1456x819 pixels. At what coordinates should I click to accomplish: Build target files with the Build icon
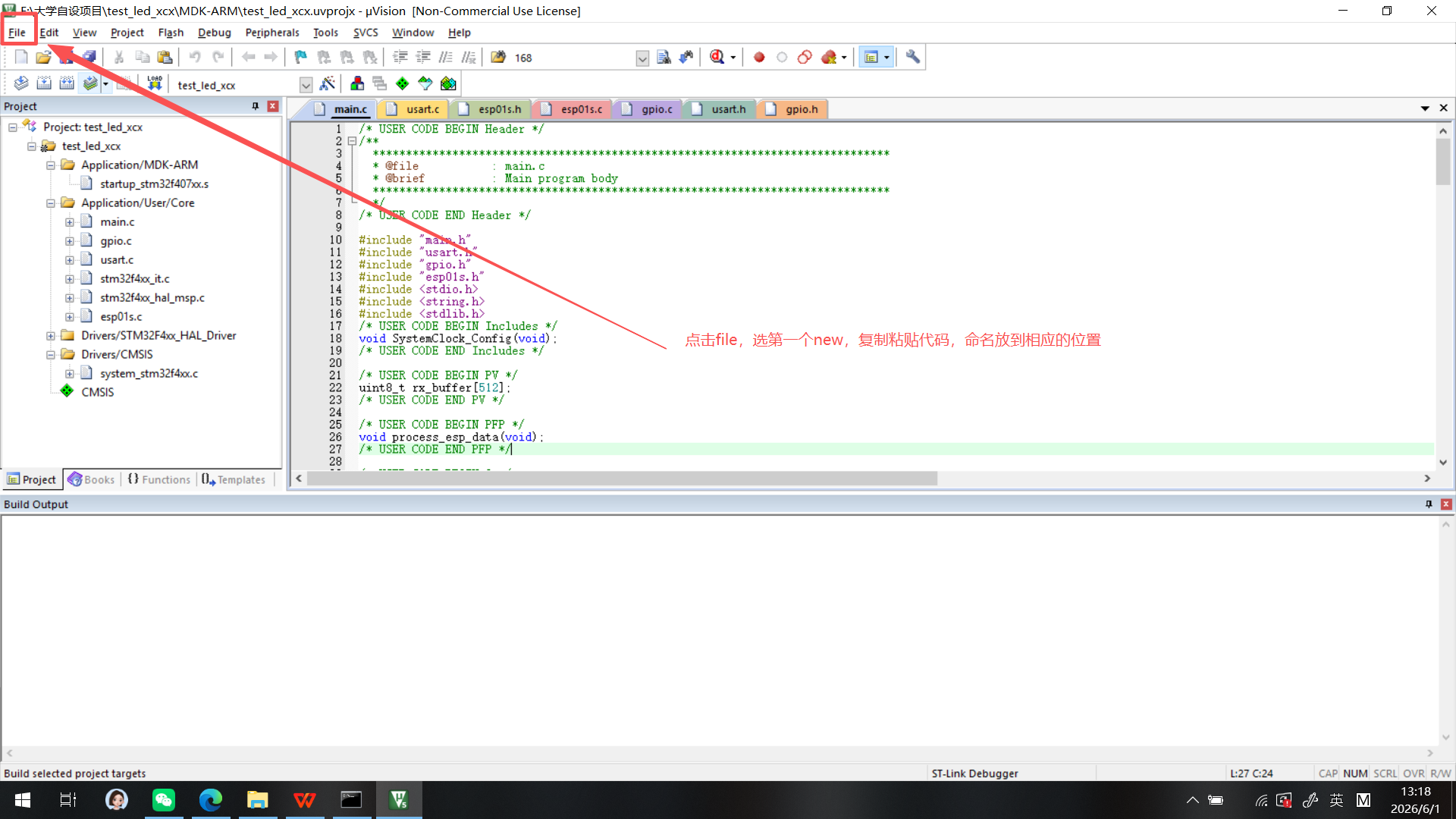44,83
